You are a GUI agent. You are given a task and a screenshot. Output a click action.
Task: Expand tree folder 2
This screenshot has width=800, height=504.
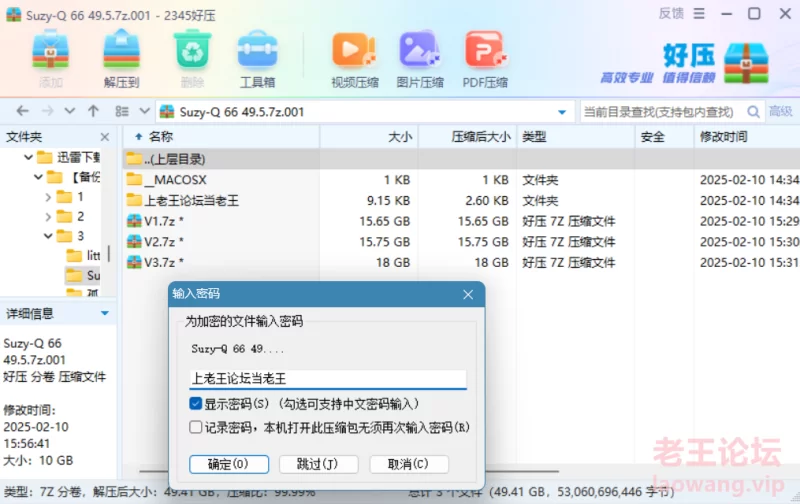(48, 217)
